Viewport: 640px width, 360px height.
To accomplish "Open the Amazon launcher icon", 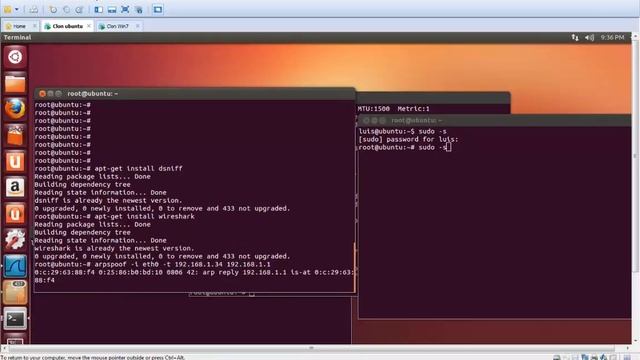I will (15, 188).
